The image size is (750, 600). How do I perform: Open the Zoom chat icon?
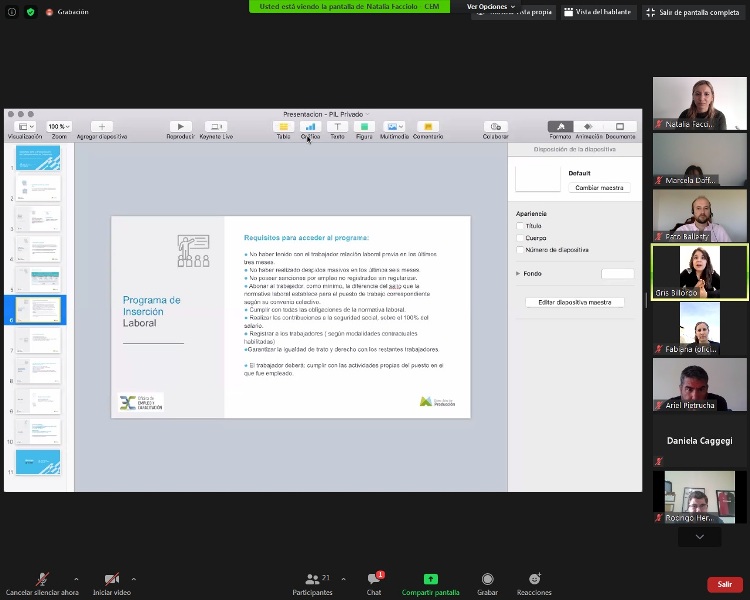pos(374,580)
